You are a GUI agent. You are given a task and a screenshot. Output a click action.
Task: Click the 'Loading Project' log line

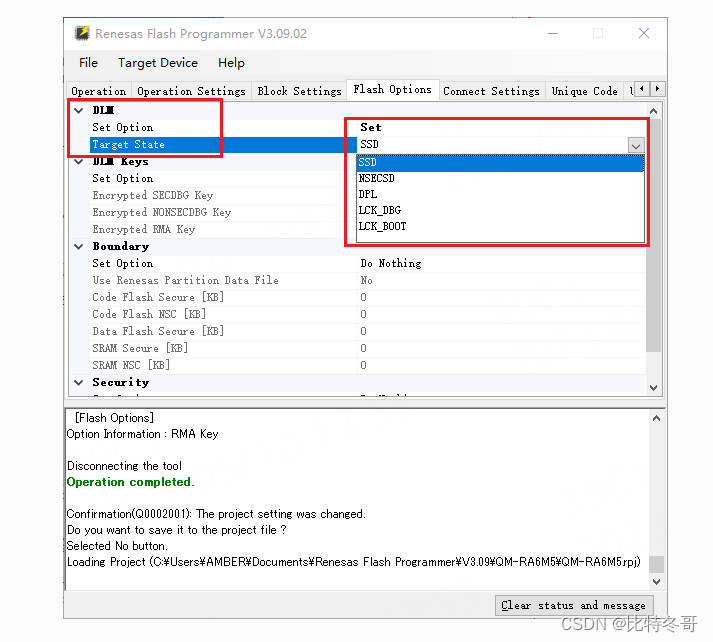click(354, 562)
